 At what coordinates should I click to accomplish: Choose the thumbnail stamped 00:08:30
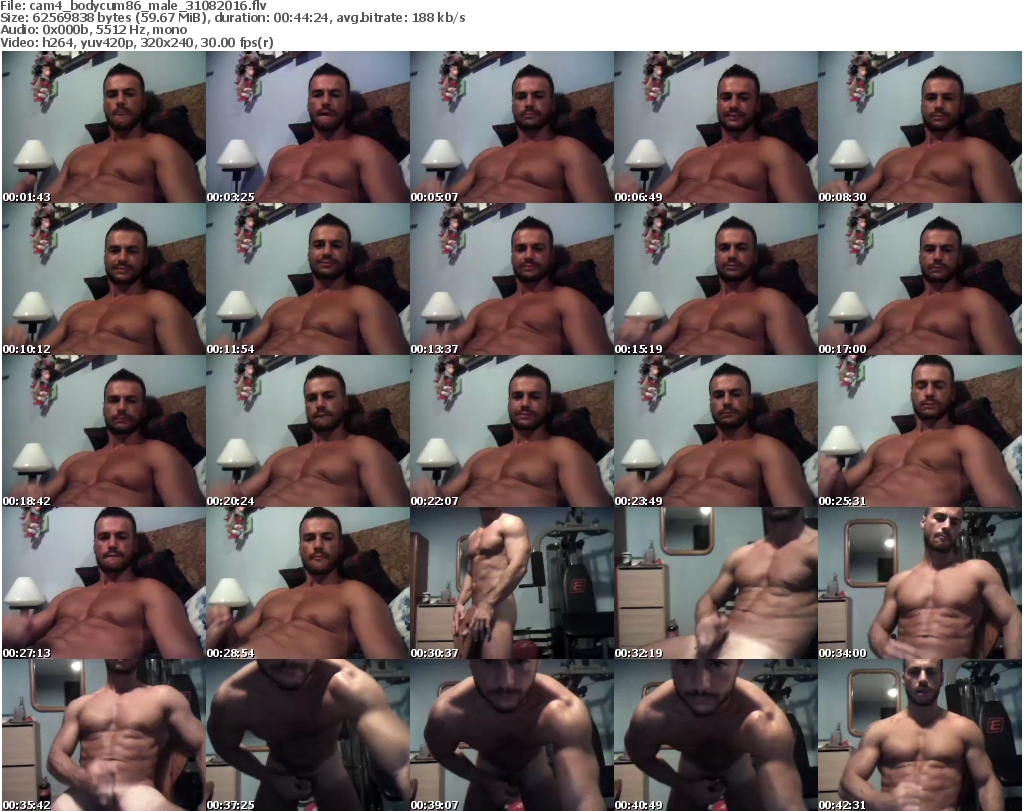[920, 127]
